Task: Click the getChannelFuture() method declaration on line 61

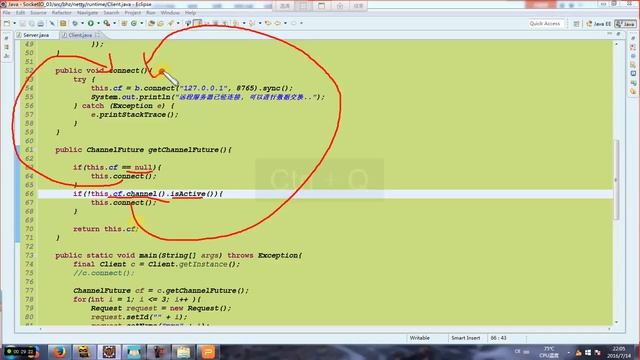Action: 143,150
